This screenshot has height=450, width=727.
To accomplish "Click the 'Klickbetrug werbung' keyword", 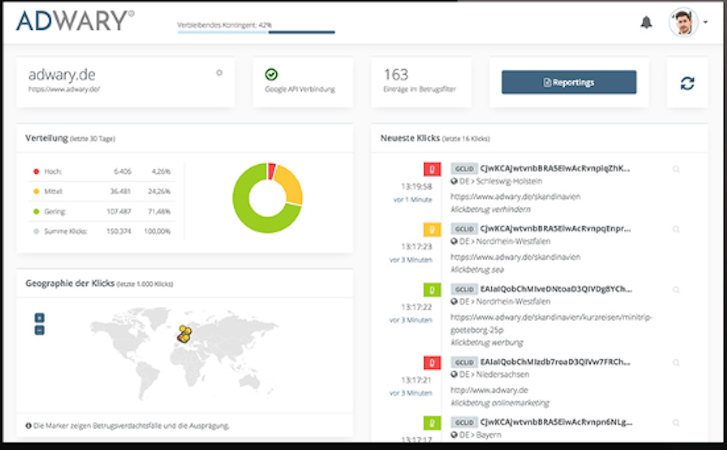I will pyautogui.click(x=487, y=342).
